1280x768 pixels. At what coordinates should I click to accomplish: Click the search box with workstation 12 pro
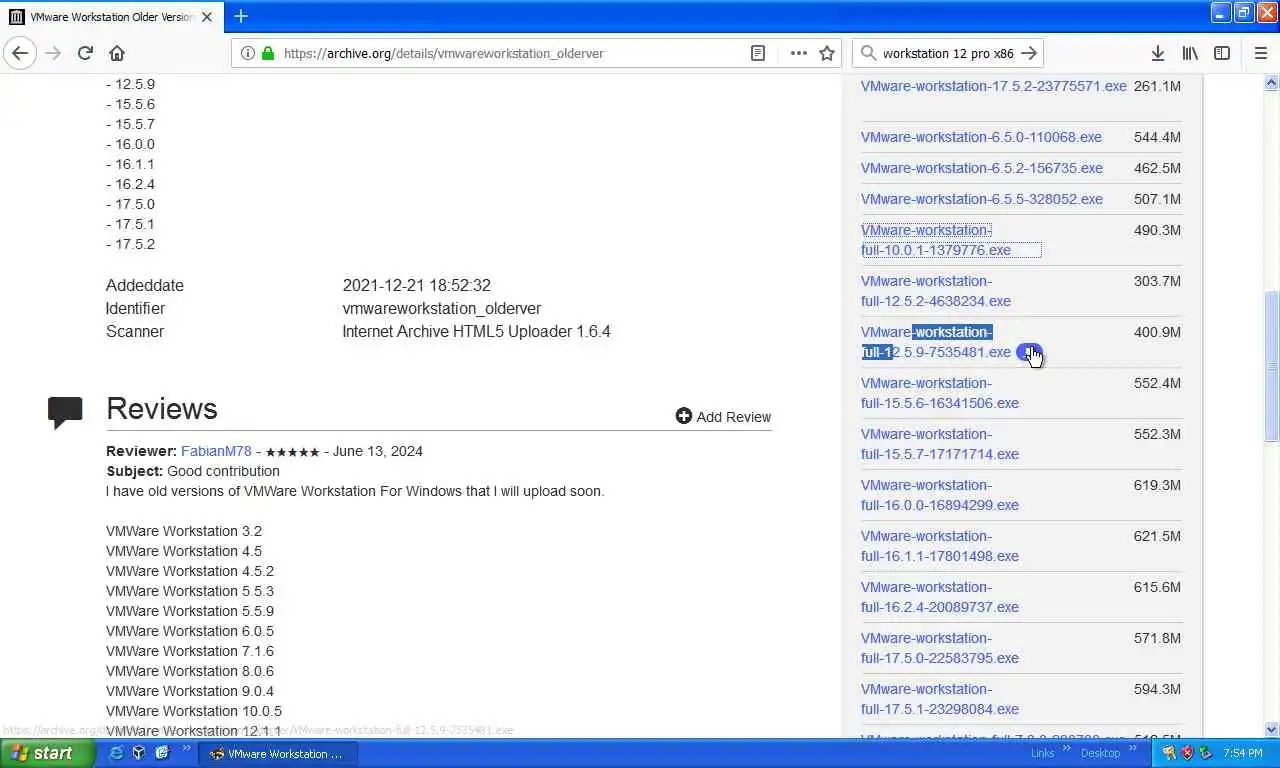click(947, 53)
